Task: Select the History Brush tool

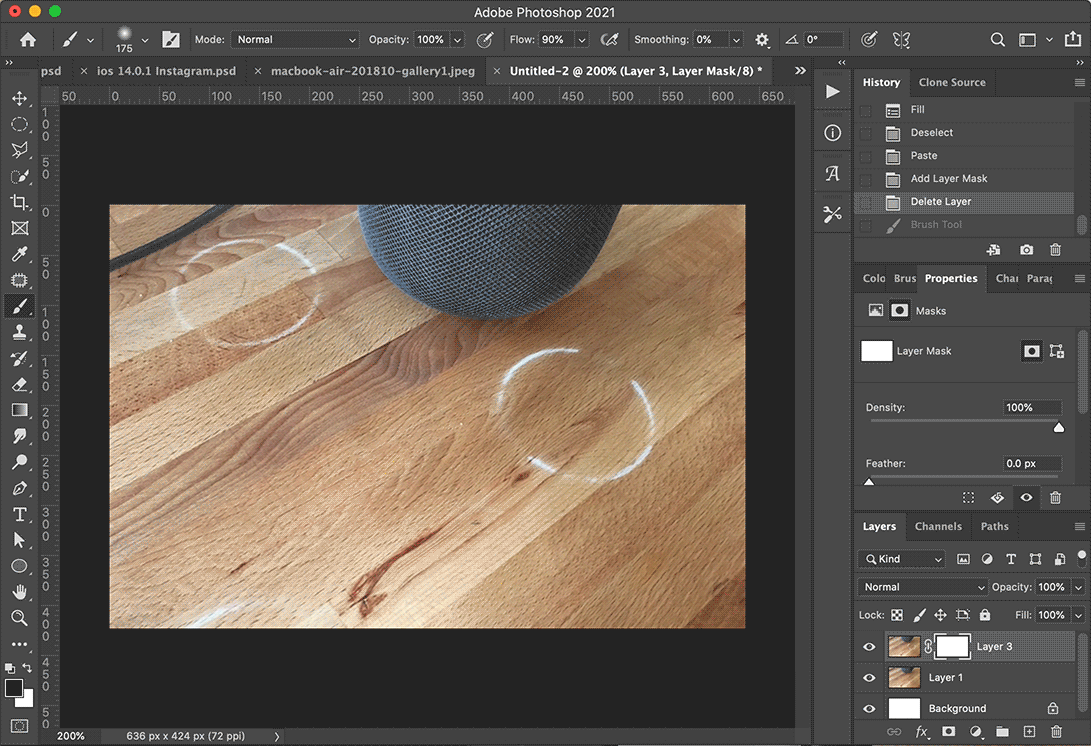Action: (x=19, y=358)
